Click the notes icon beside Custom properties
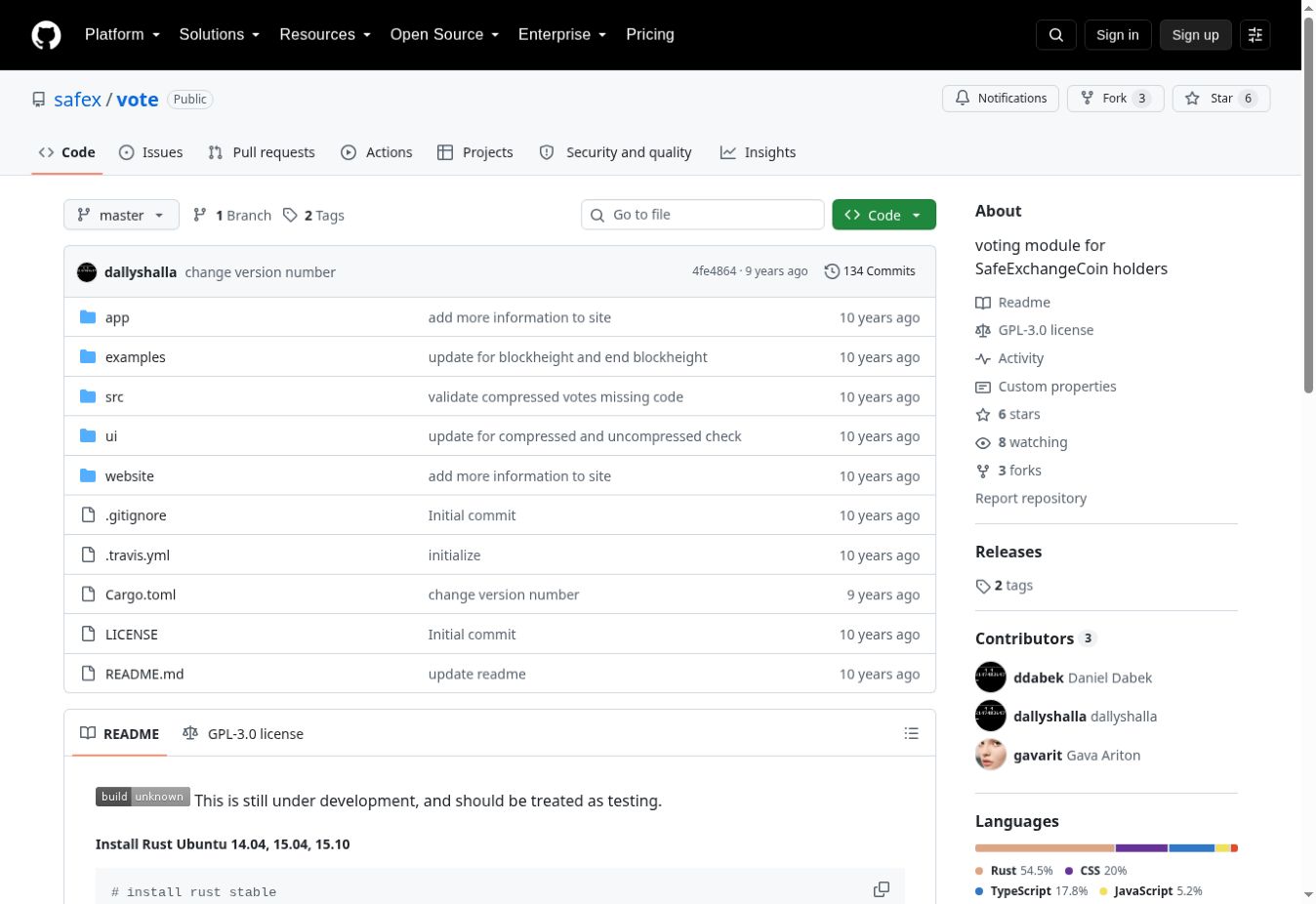This screenshot has width=1316, height=904. pos(983,387)
